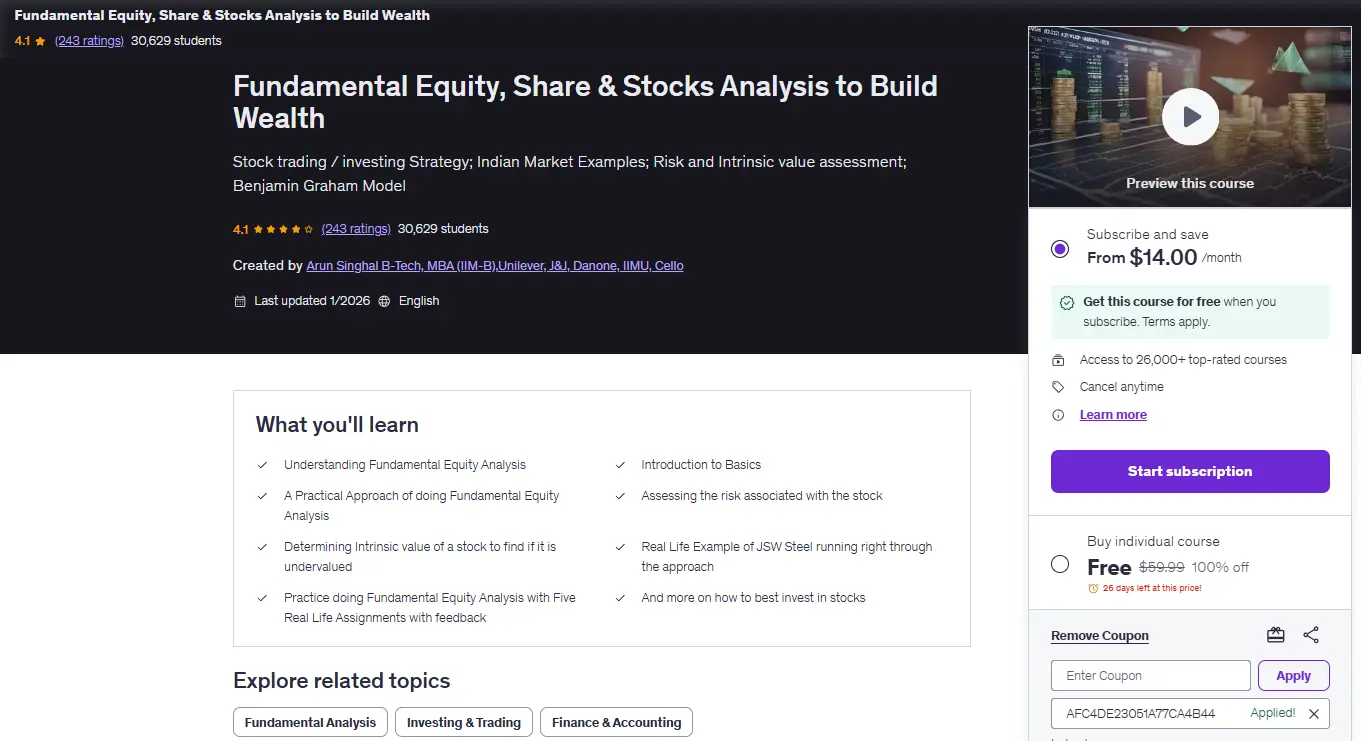Click the alarm clock days-left icon

(x=1092, y=588)
